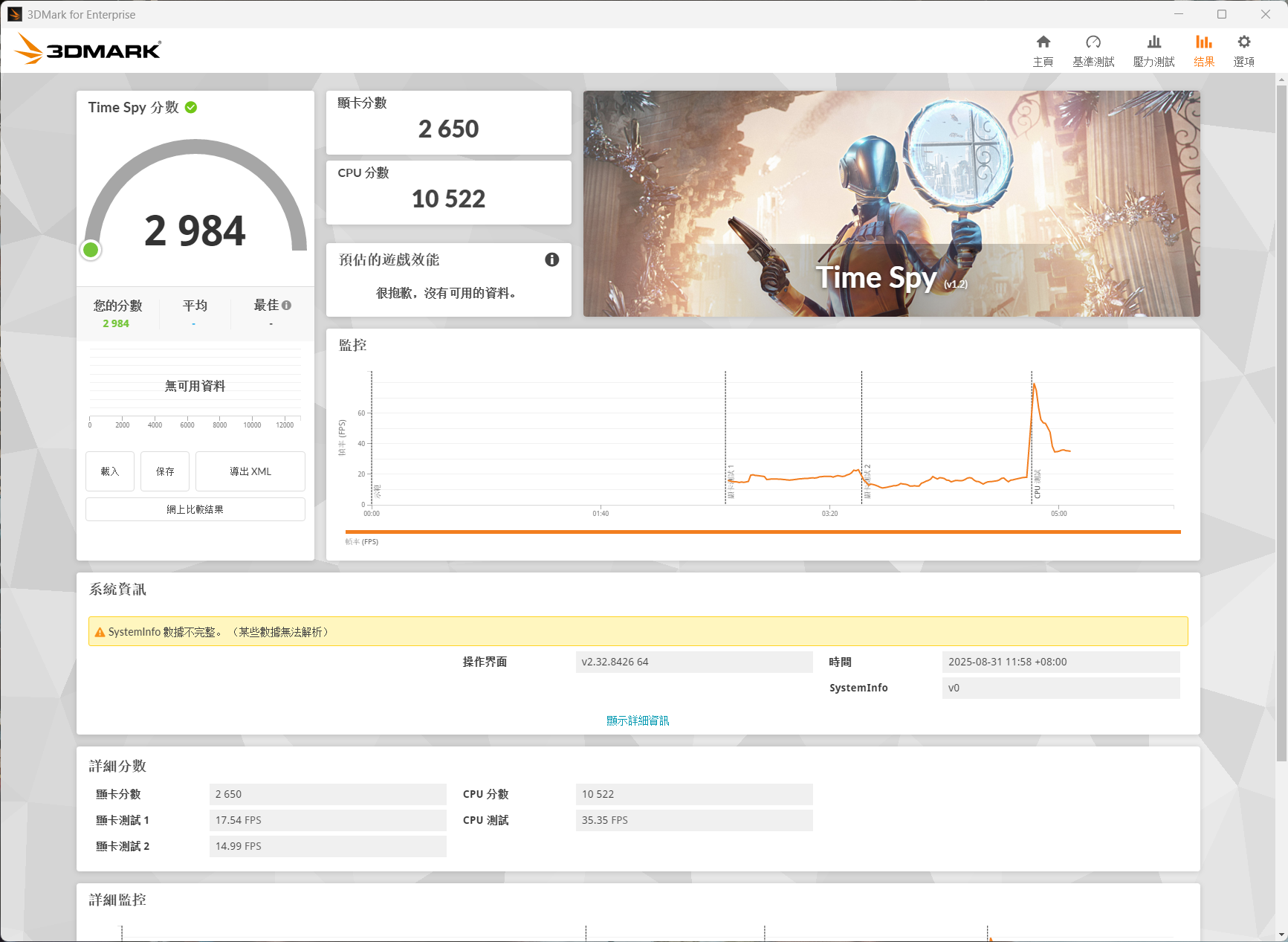Click the 時間 field 2025-08-31 11:58
The image size is (1288, 942).
1061,662
